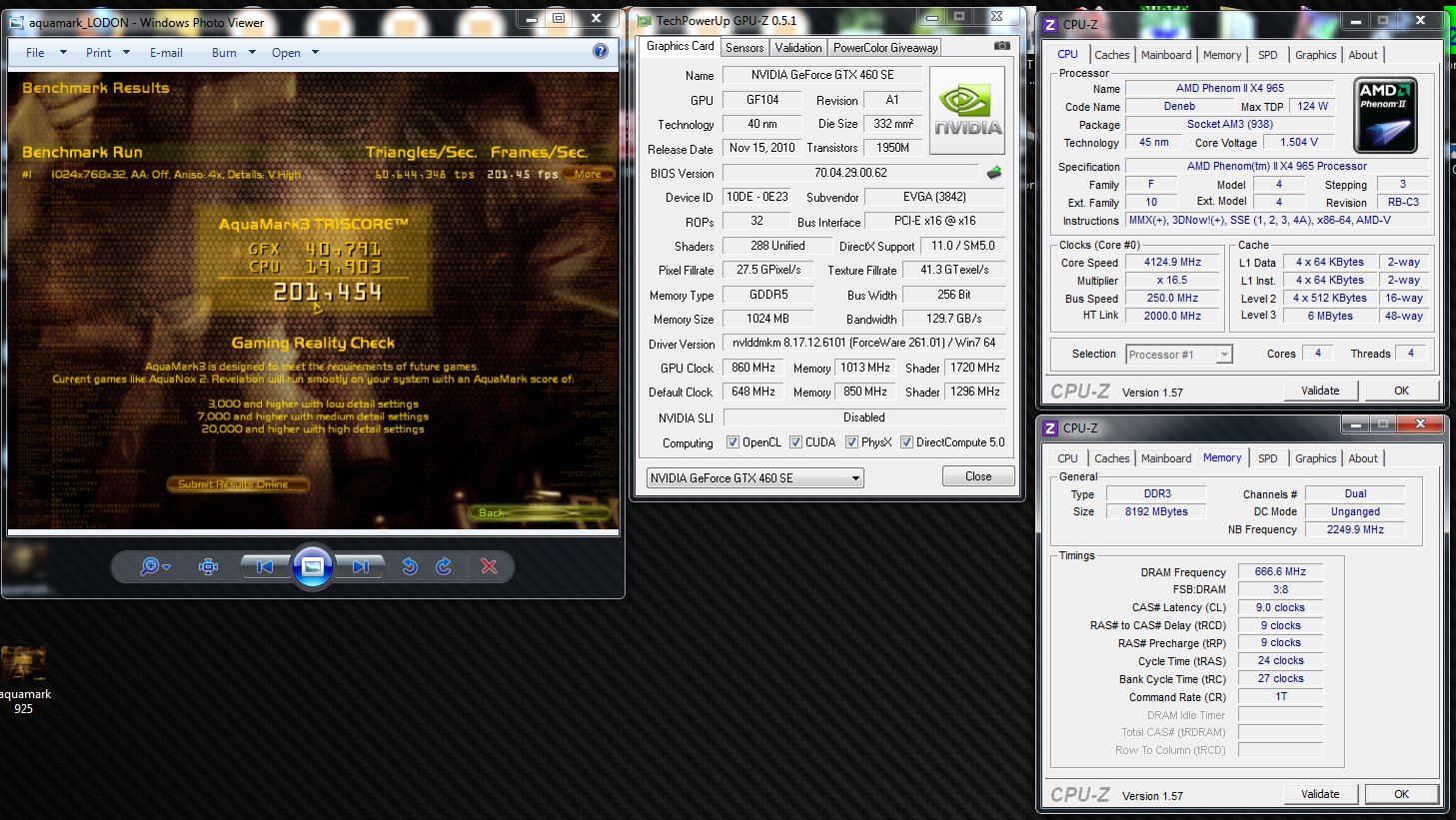
Task: Click the Core Speed value 4124.9 MHz
Action: [1172, 263]
